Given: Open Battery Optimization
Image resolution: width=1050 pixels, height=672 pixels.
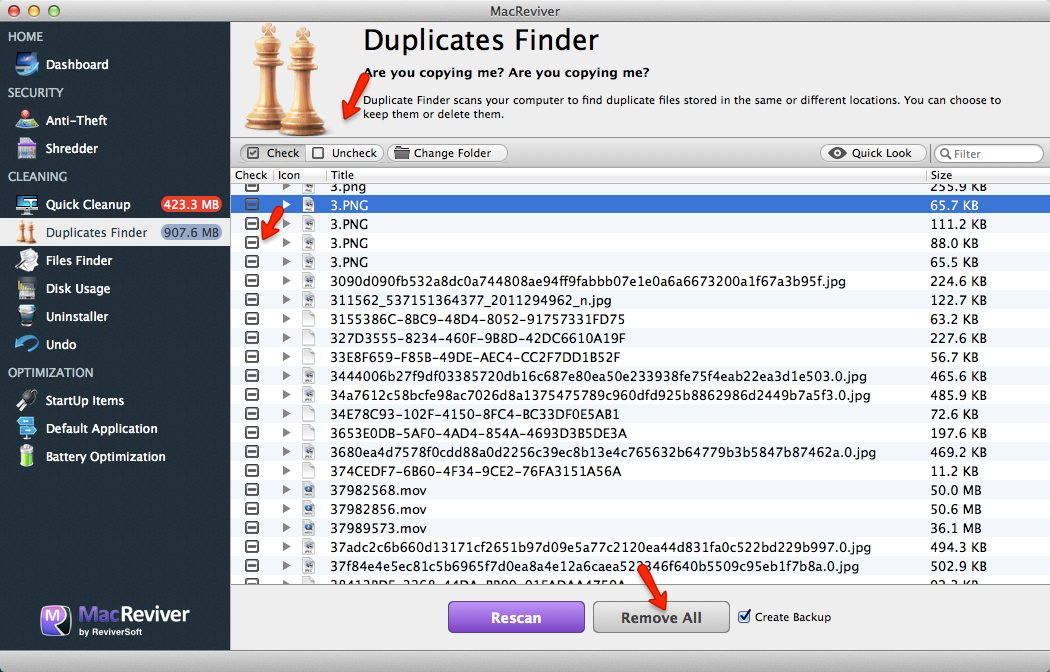Looking at the screenshot, I should (27, 457).
